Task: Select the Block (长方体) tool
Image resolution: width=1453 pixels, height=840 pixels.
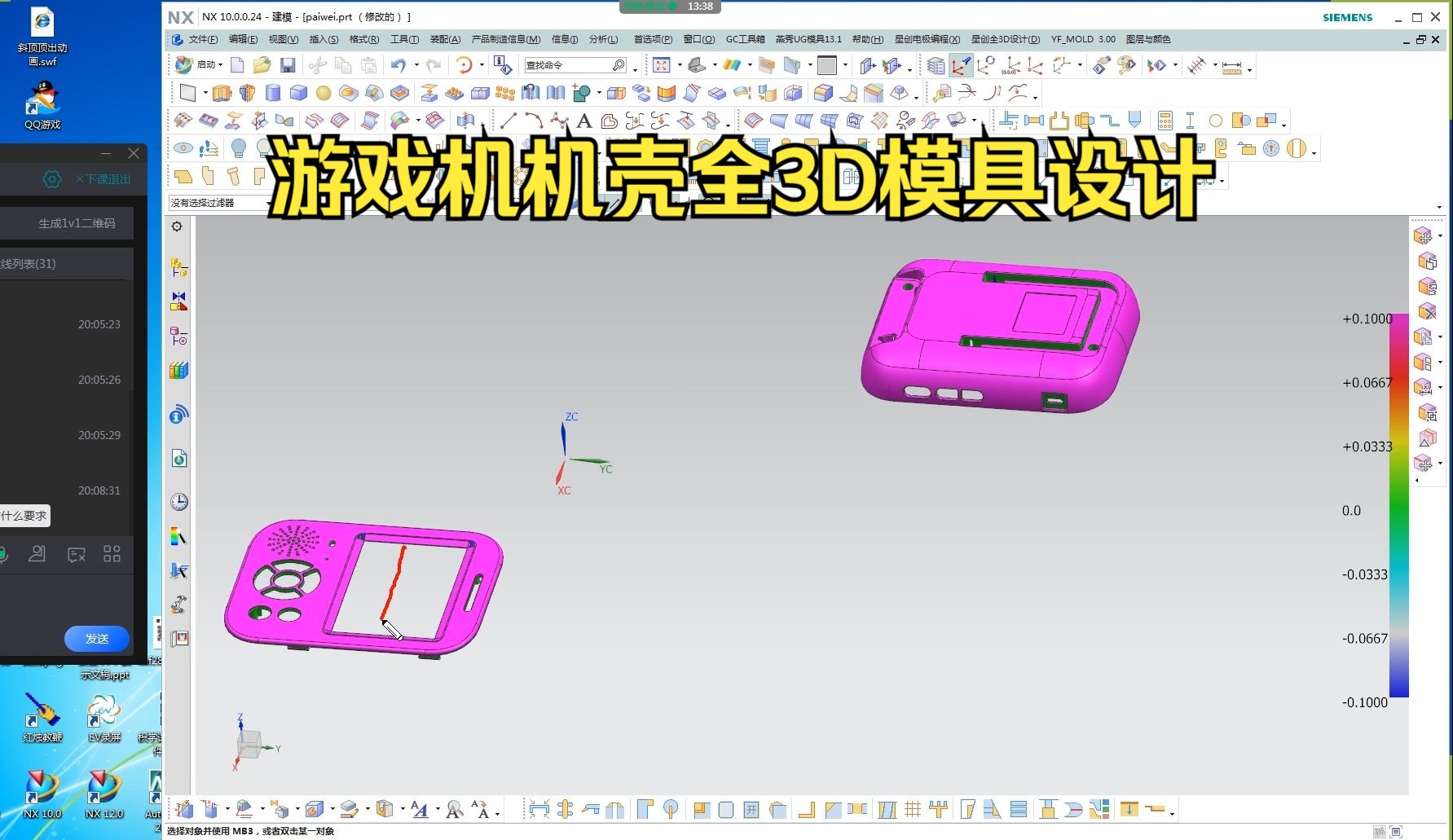Action: pos(298,93)
